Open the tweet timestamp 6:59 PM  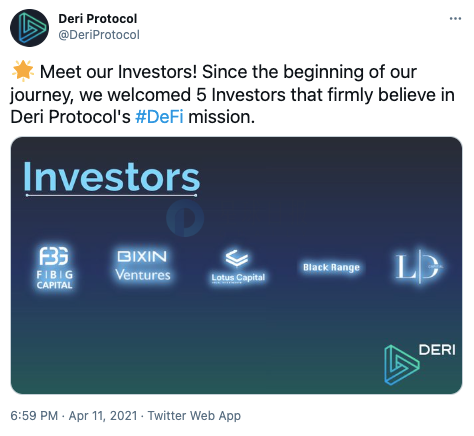click(34, 416)
